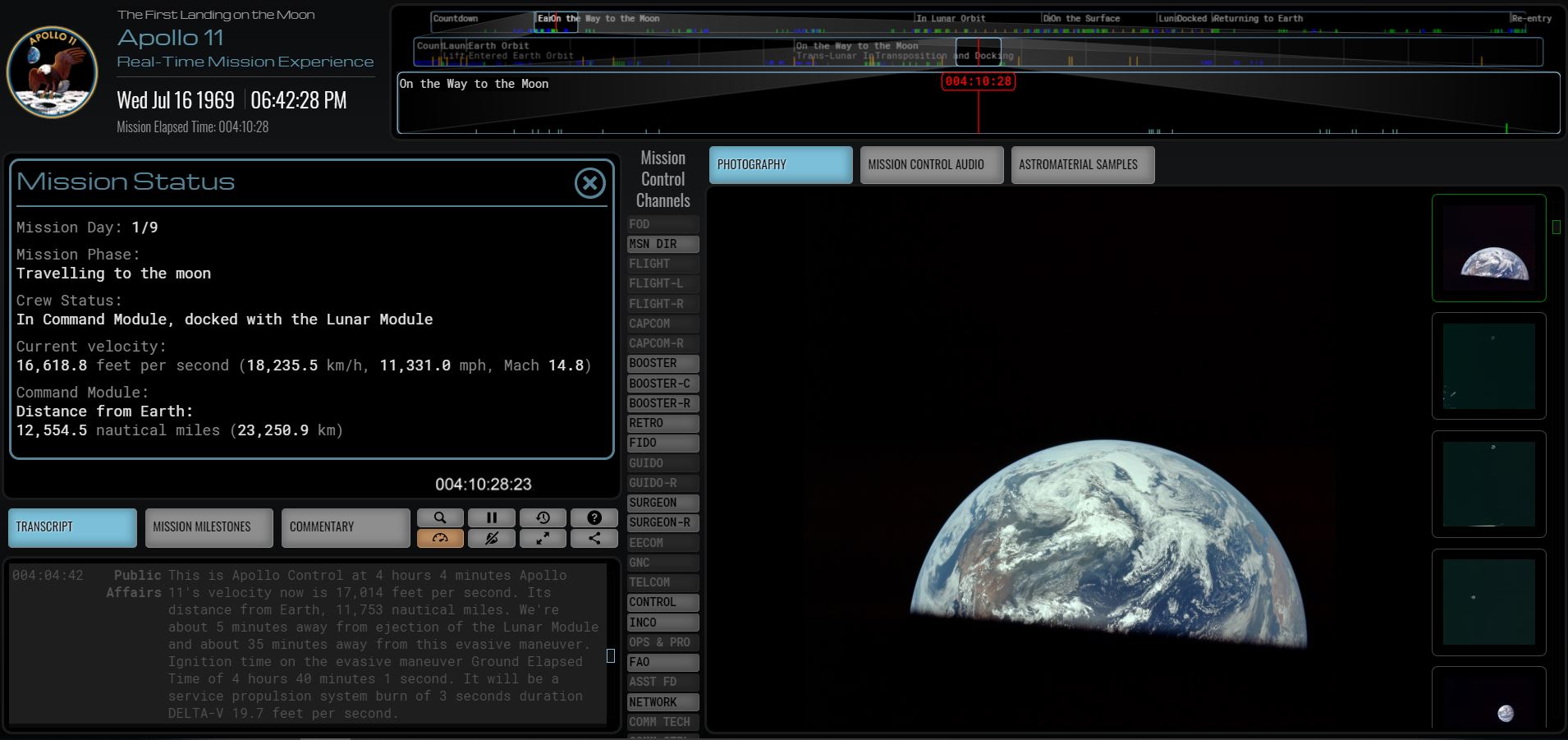Open the transcript search magnifier

tap(440, 517)
